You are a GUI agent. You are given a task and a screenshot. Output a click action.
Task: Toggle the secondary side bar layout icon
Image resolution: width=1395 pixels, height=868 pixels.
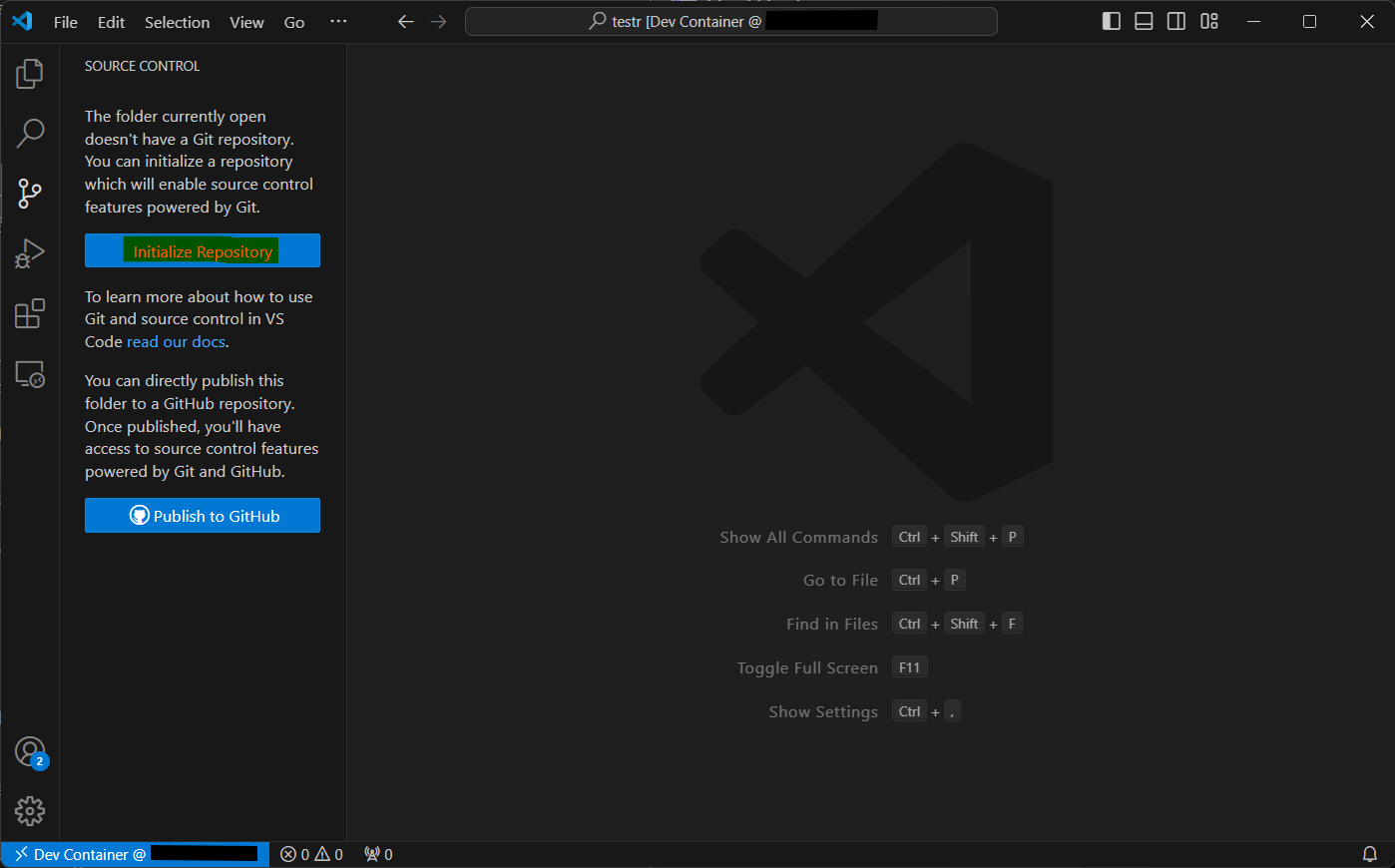click(x=1176, y=21)
